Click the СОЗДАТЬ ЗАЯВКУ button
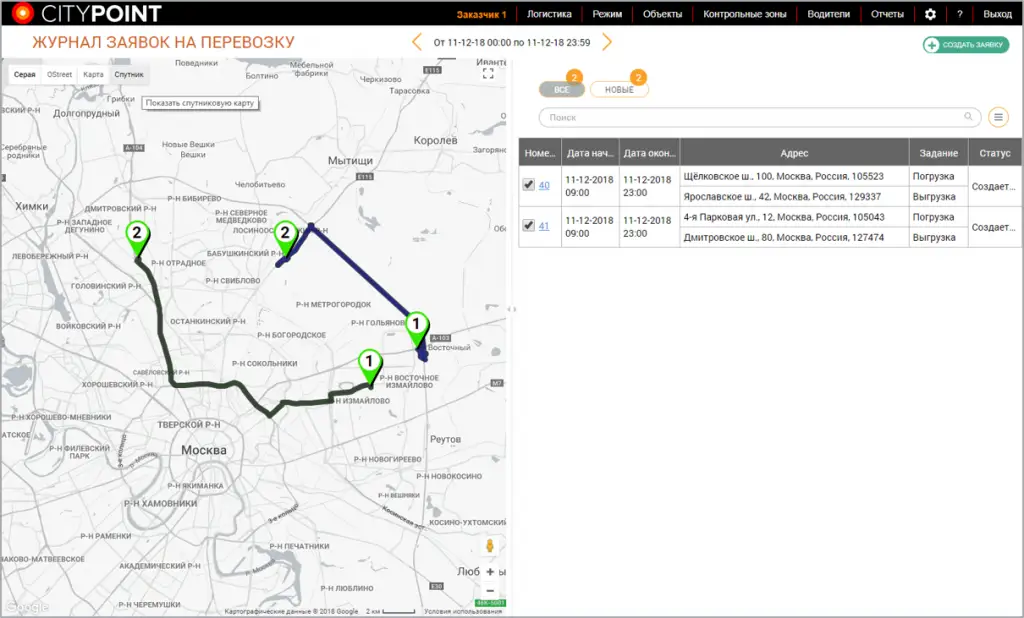The width and height of the screenshot is (1024, 618). pyautogui.click(x=966, y=45)
